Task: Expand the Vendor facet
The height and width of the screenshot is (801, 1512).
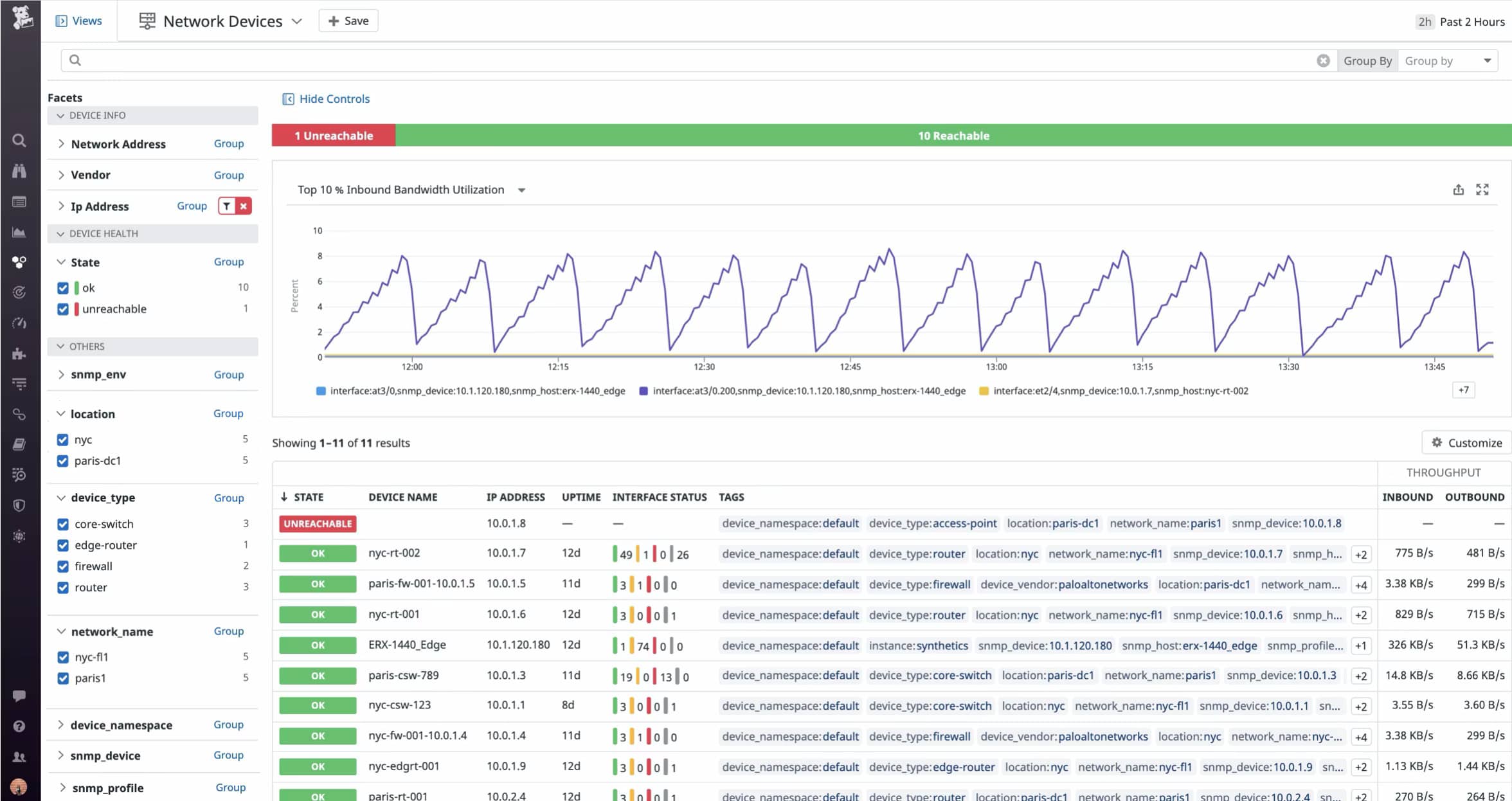Action: point(61,175)
